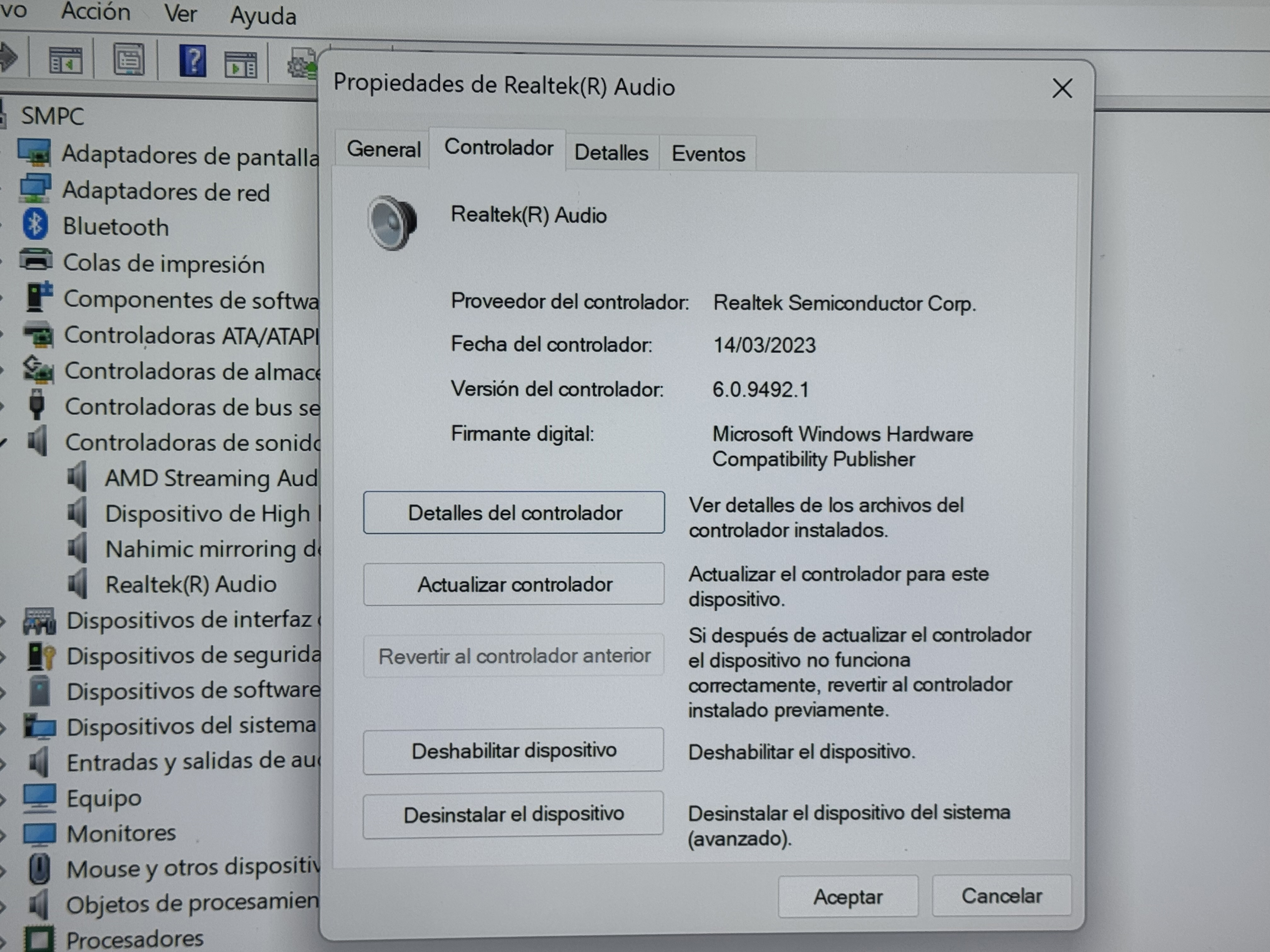
Task: Expand the Entradas y salidas de audio branch
Action: (3, 764)
